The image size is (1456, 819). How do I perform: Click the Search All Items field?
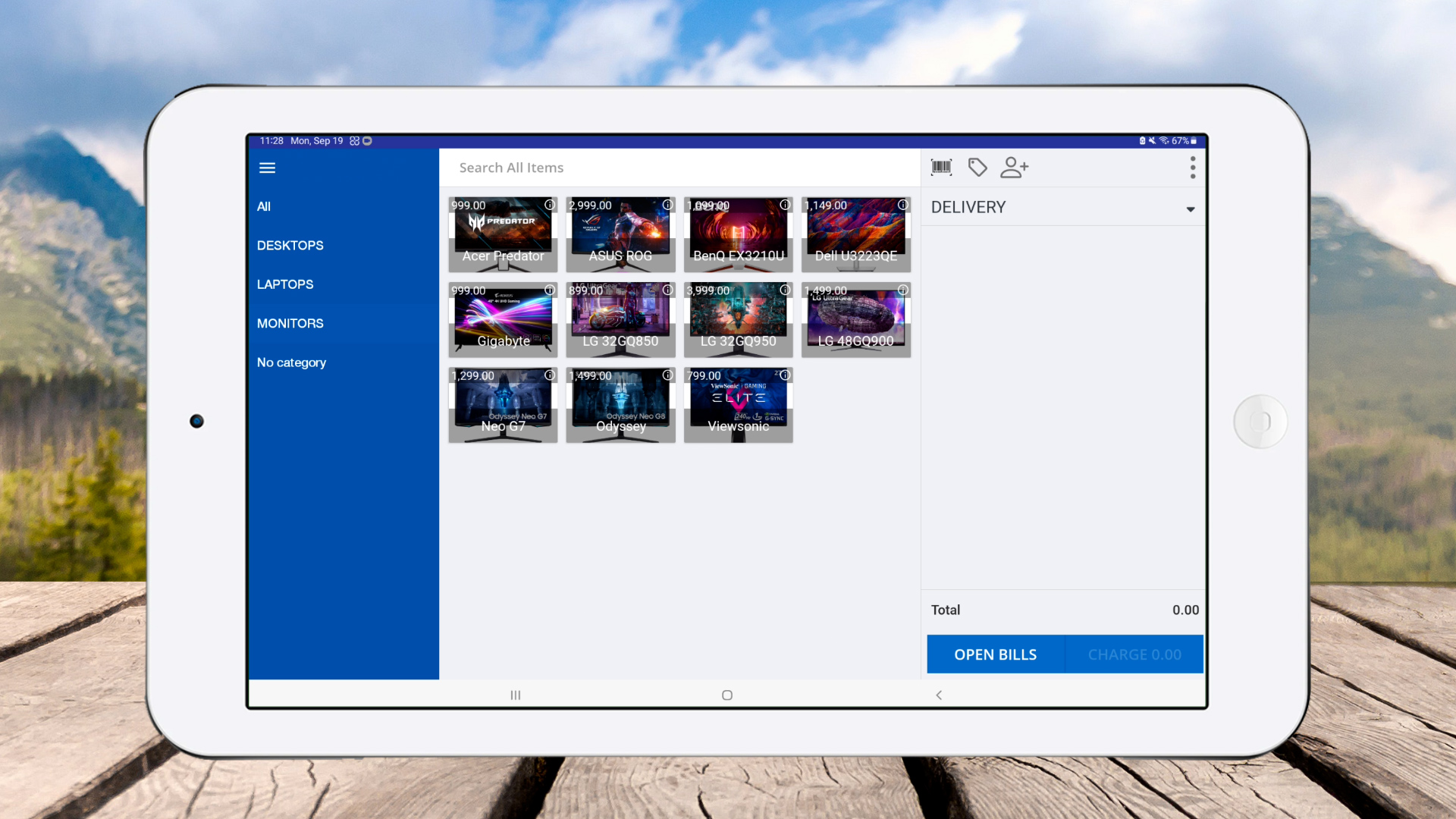[x=679, y=168]
